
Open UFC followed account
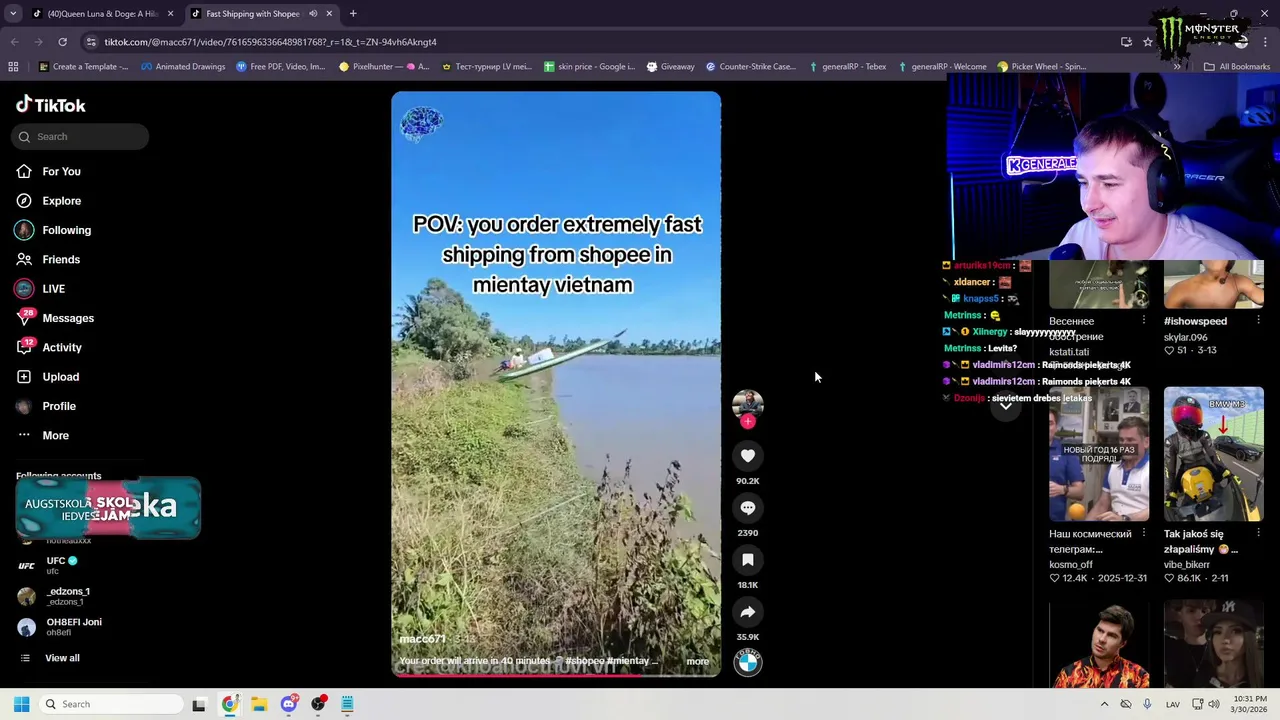coord(60,565)
